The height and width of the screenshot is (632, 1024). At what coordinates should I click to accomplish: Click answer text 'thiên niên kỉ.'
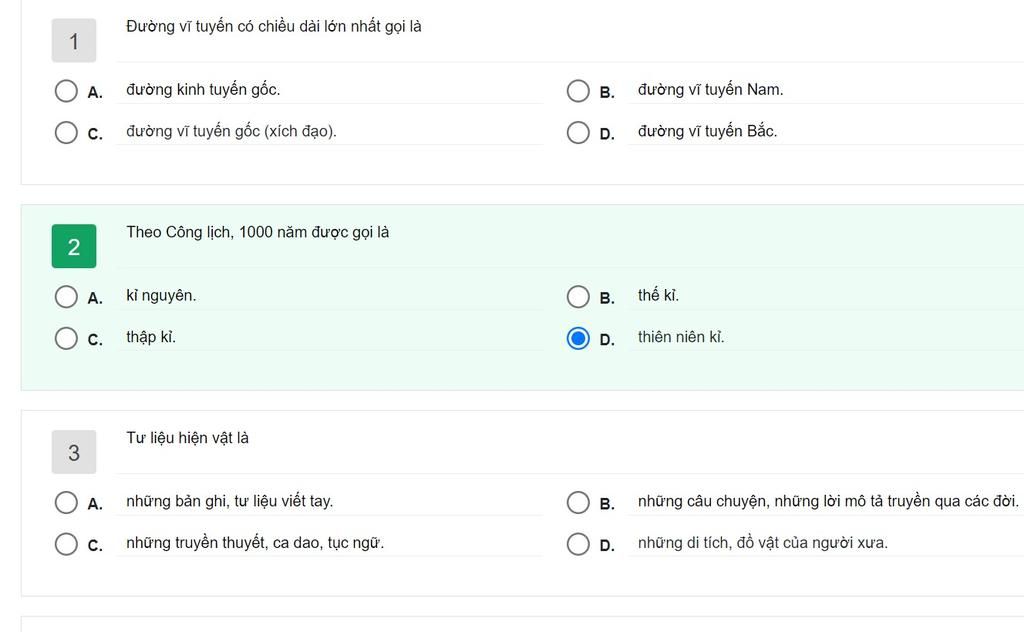click(x=681, y=337)
